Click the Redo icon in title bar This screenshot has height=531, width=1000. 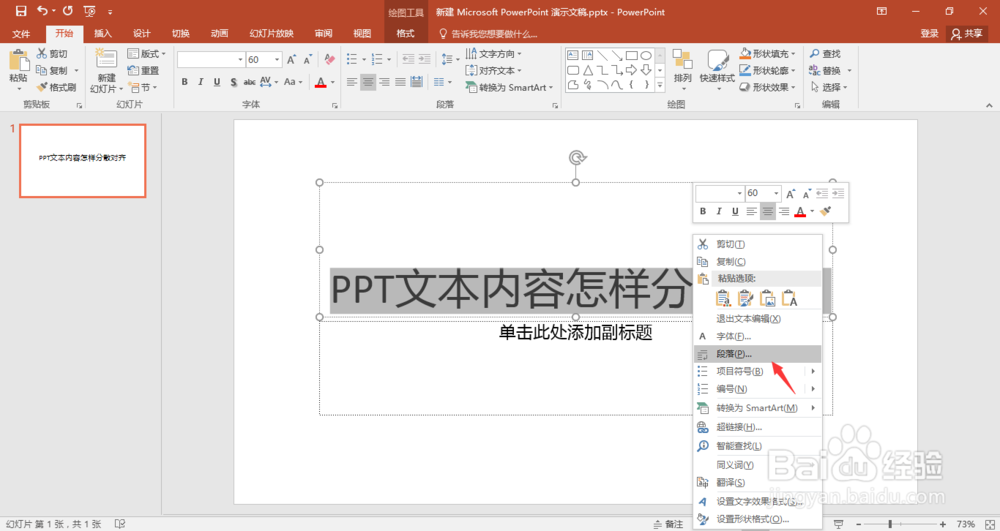[68, 11]
